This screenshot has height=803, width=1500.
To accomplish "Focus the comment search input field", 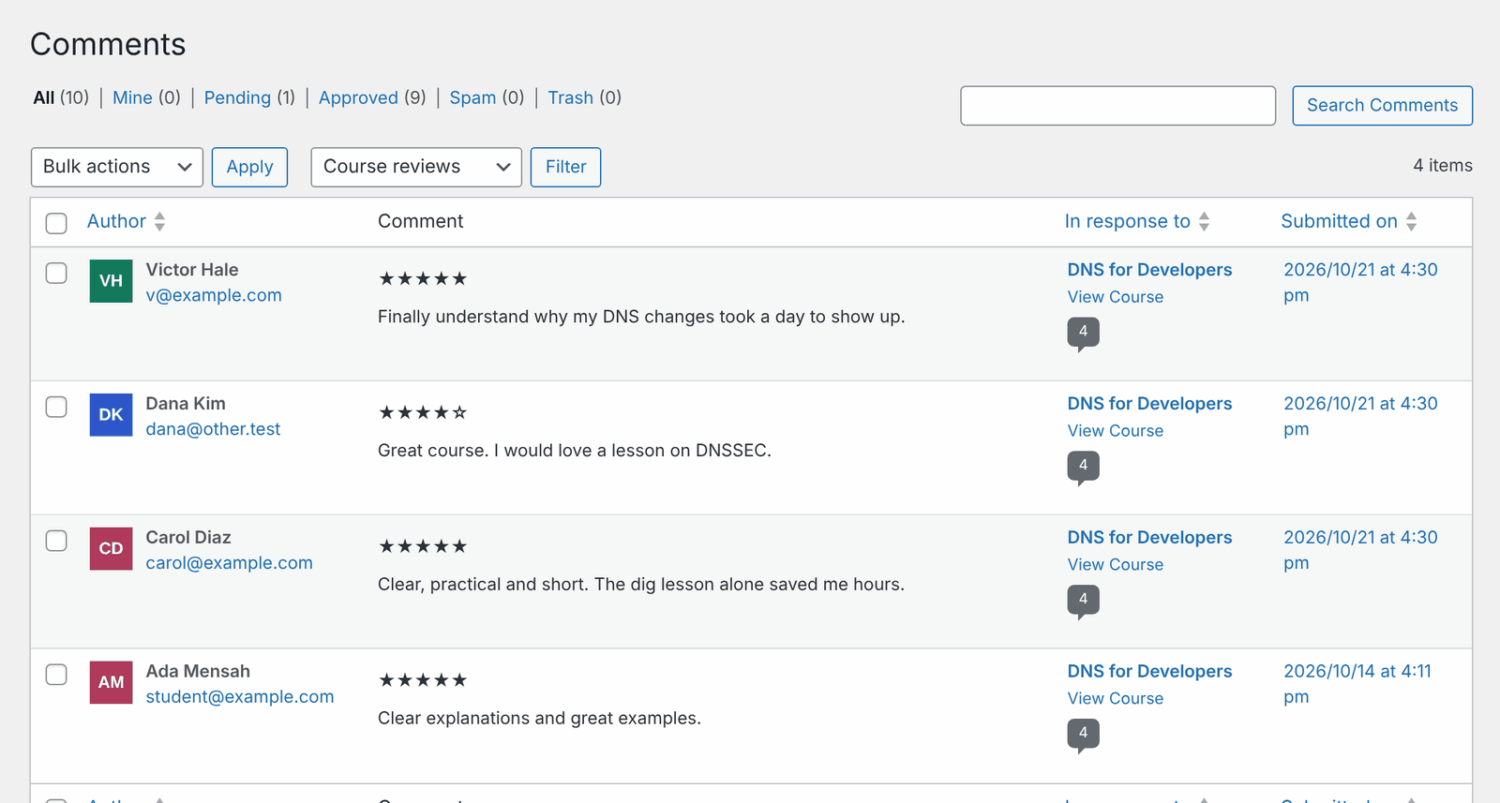I will pyautogui.click(x=1118, y=105).
